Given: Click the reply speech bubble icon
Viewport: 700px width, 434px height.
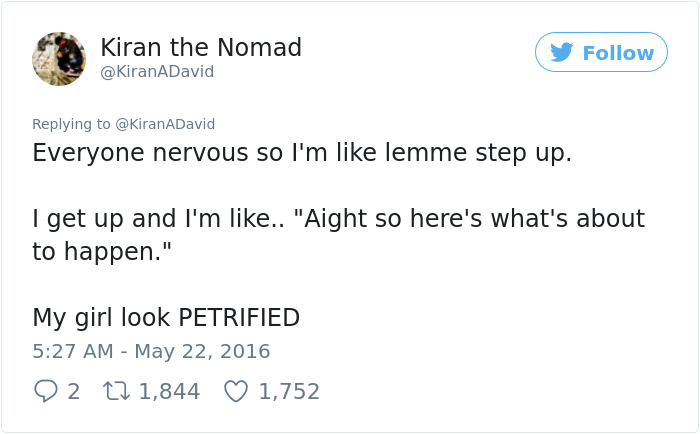Looking at the screenshot, I should pos(46,391).
